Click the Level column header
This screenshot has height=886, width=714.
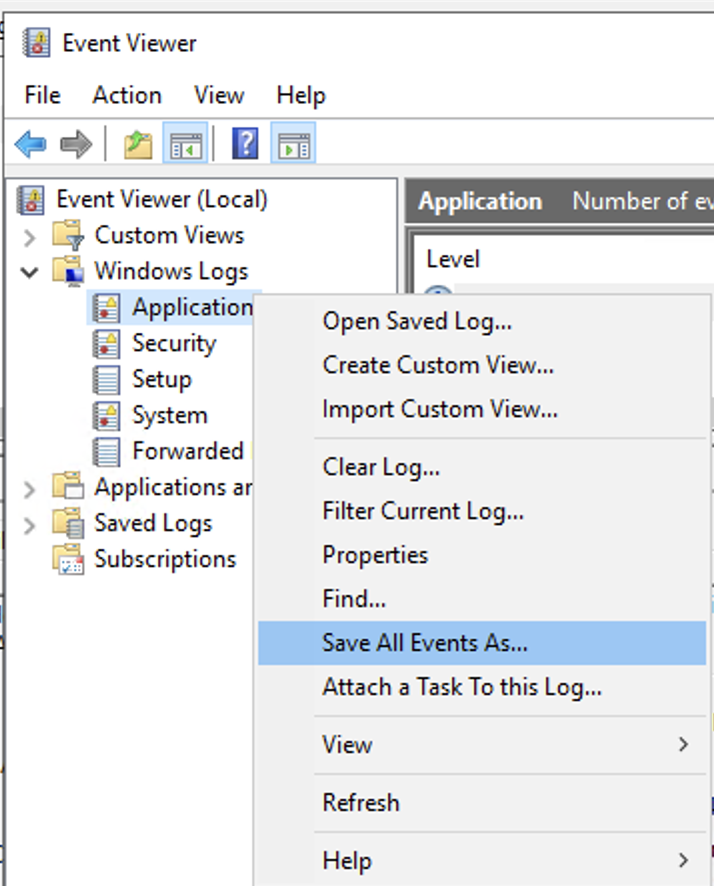(453, 260)
